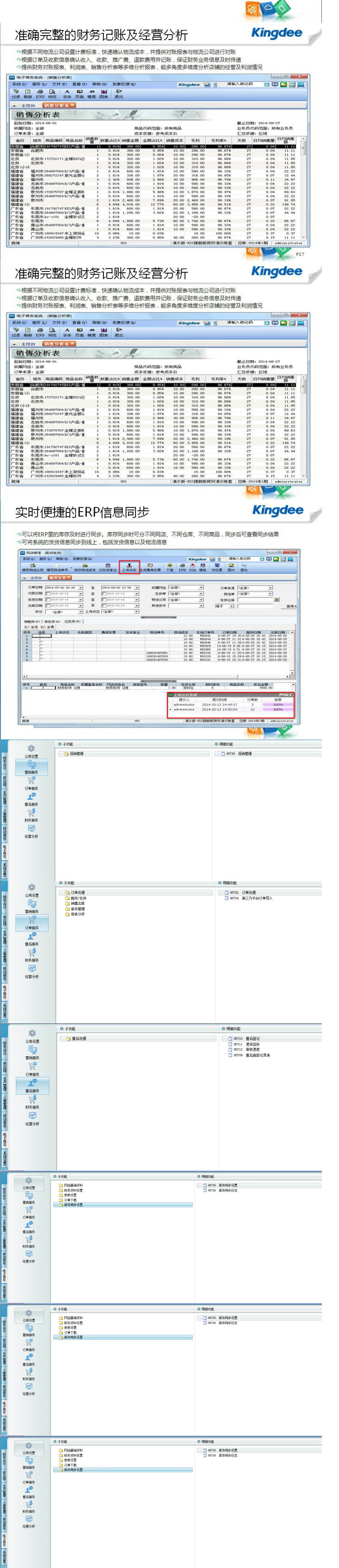Click the 全清 clear-all button
This screenshot has width=339, height=1568.
point(49,626)
